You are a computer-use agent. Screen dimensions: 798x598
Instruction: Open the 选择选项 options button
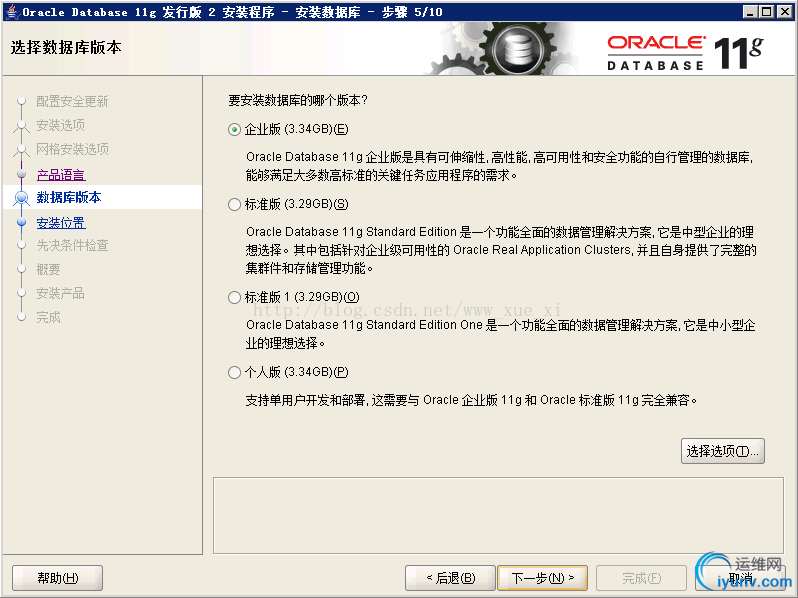point(723,451)
